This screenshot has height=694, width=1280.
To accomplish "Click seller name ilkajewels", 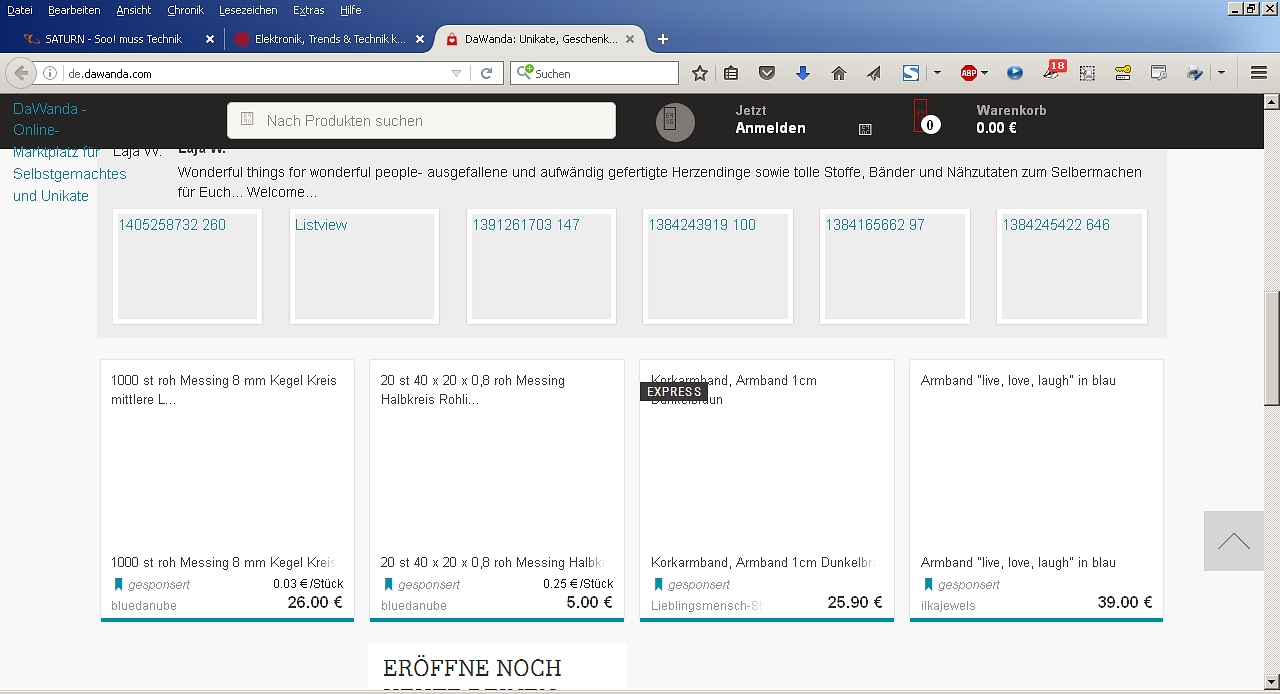I will (948, 606).
